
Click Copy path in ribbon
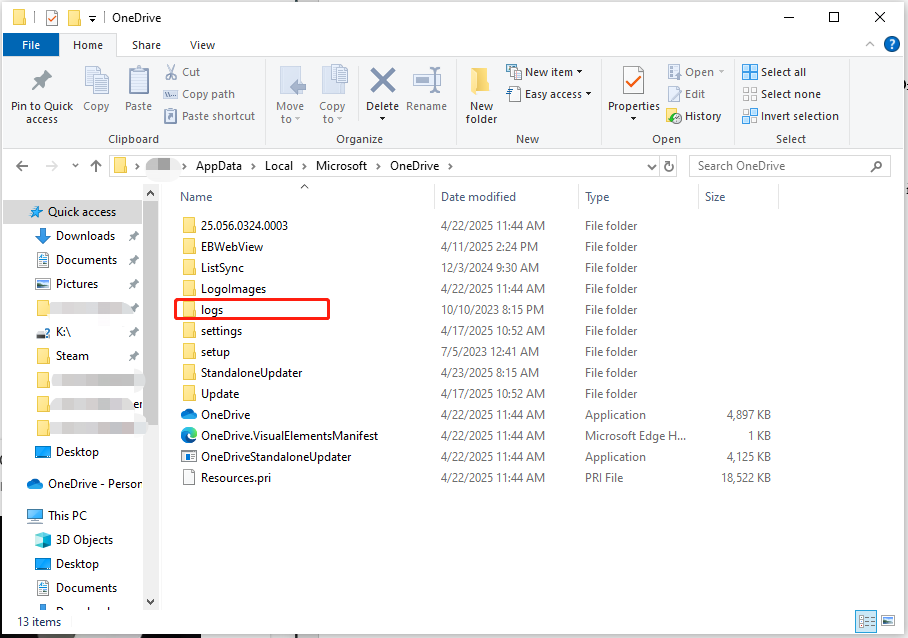click(x=200, y=94)
